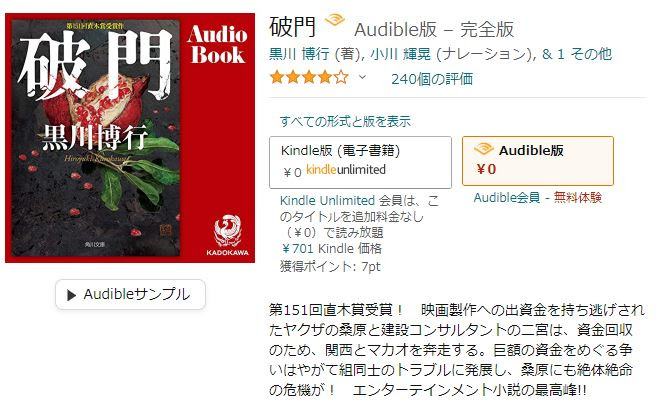656x404 pixels.
Task: Expand the rating breakdown chevron
Action: (x=362, y=77)
